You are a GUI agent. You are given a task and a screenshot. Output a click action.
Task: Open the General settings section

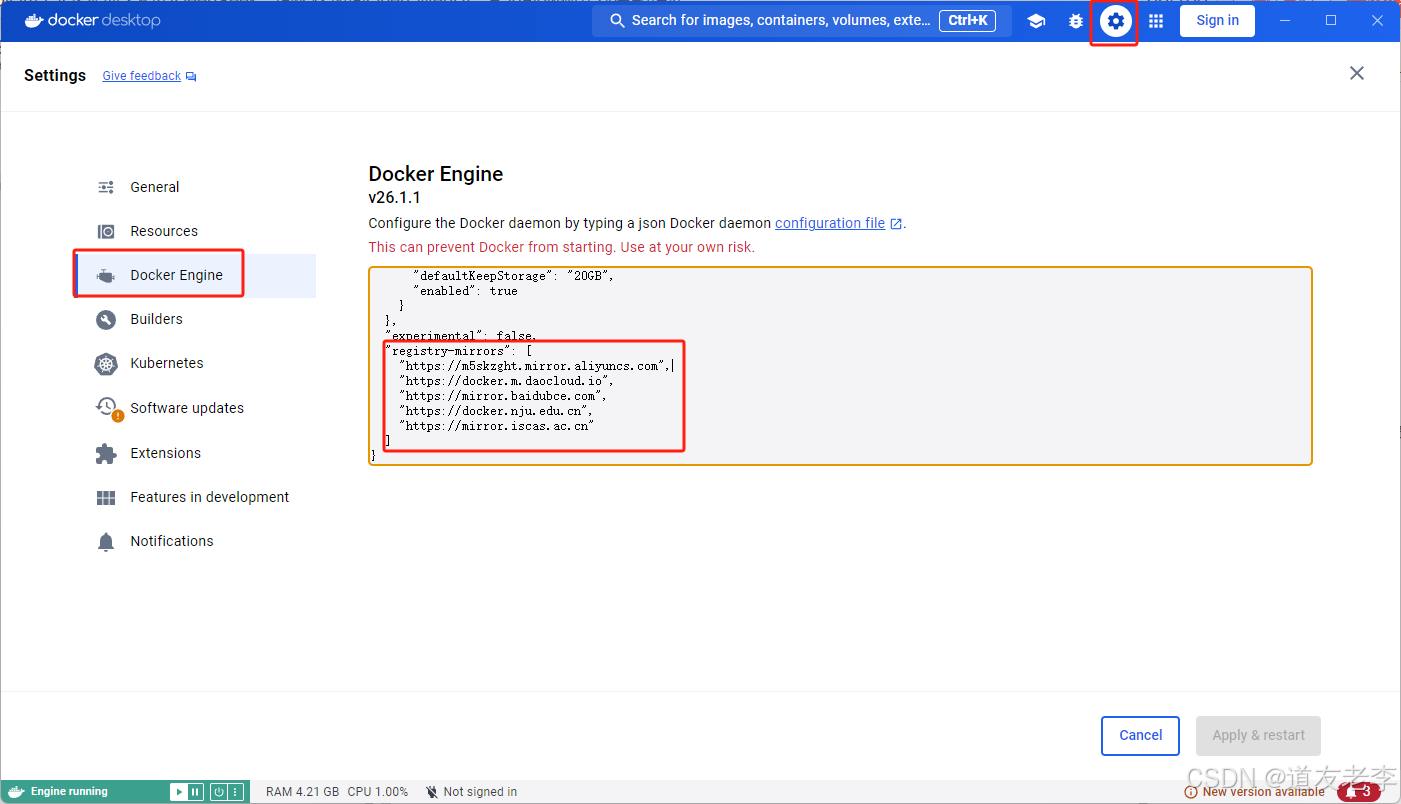tap(195, 187)
